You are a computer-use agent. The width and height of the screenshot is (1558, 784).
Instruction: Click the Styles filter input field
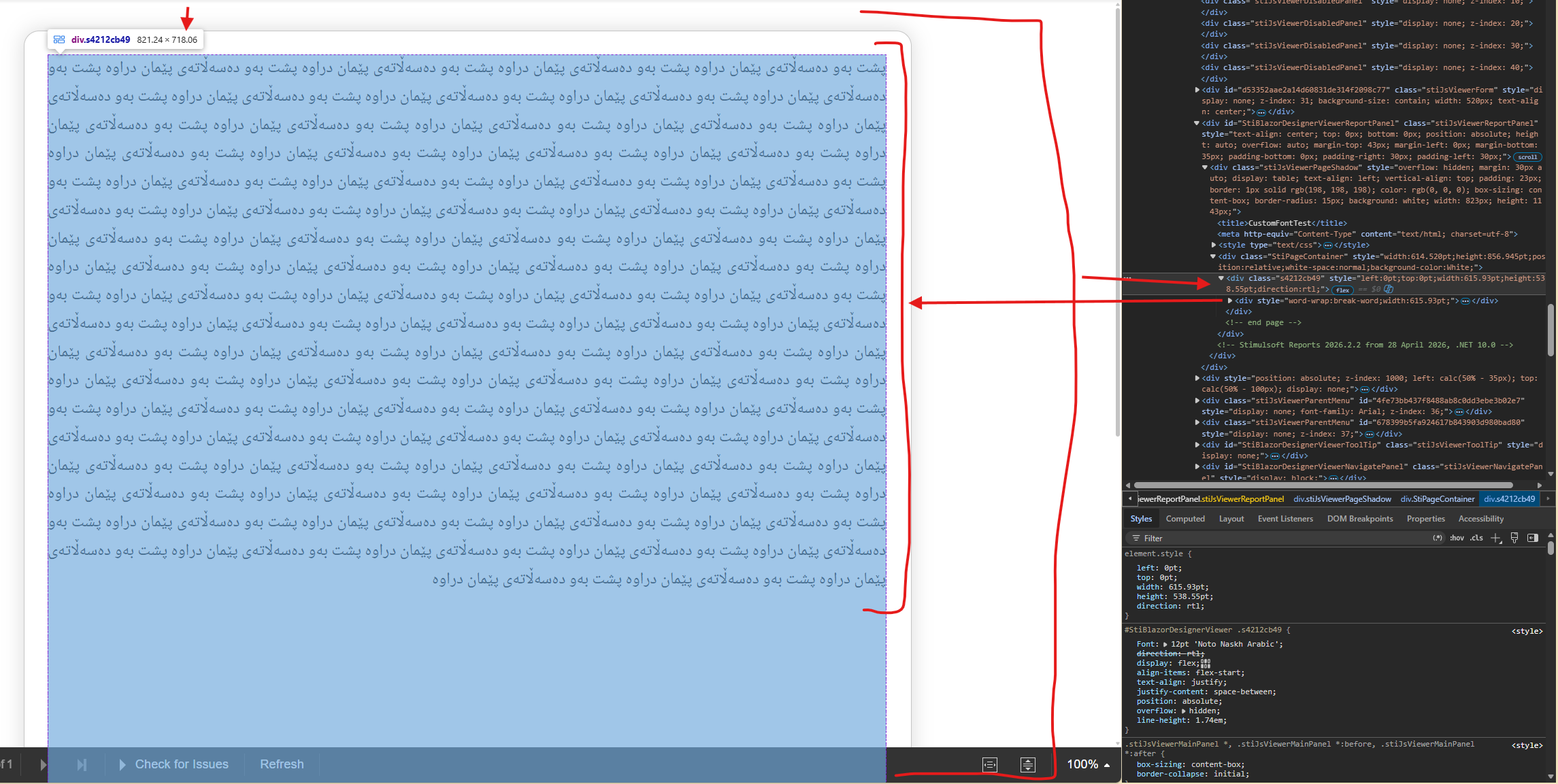[1286, 538]
